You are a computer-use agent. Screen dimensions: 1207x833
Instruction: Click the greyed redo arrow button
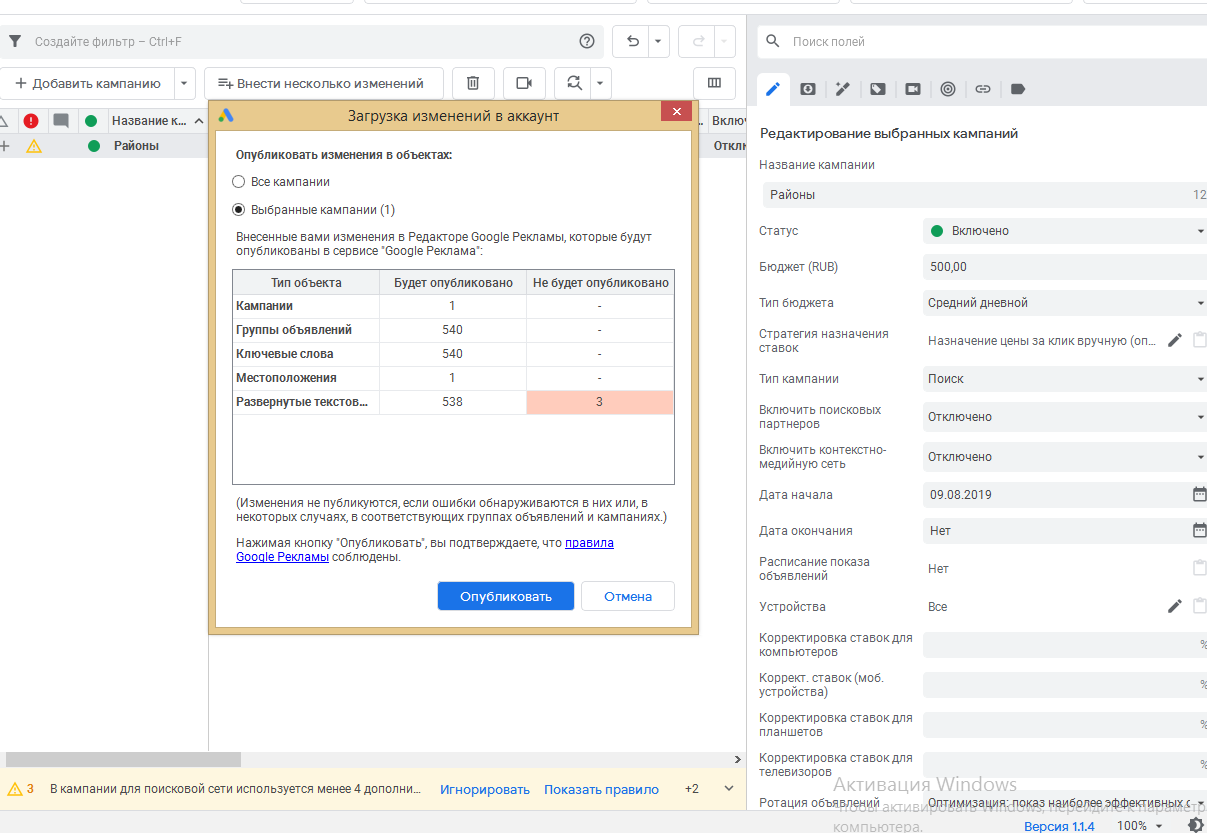(x=698, y=41)
